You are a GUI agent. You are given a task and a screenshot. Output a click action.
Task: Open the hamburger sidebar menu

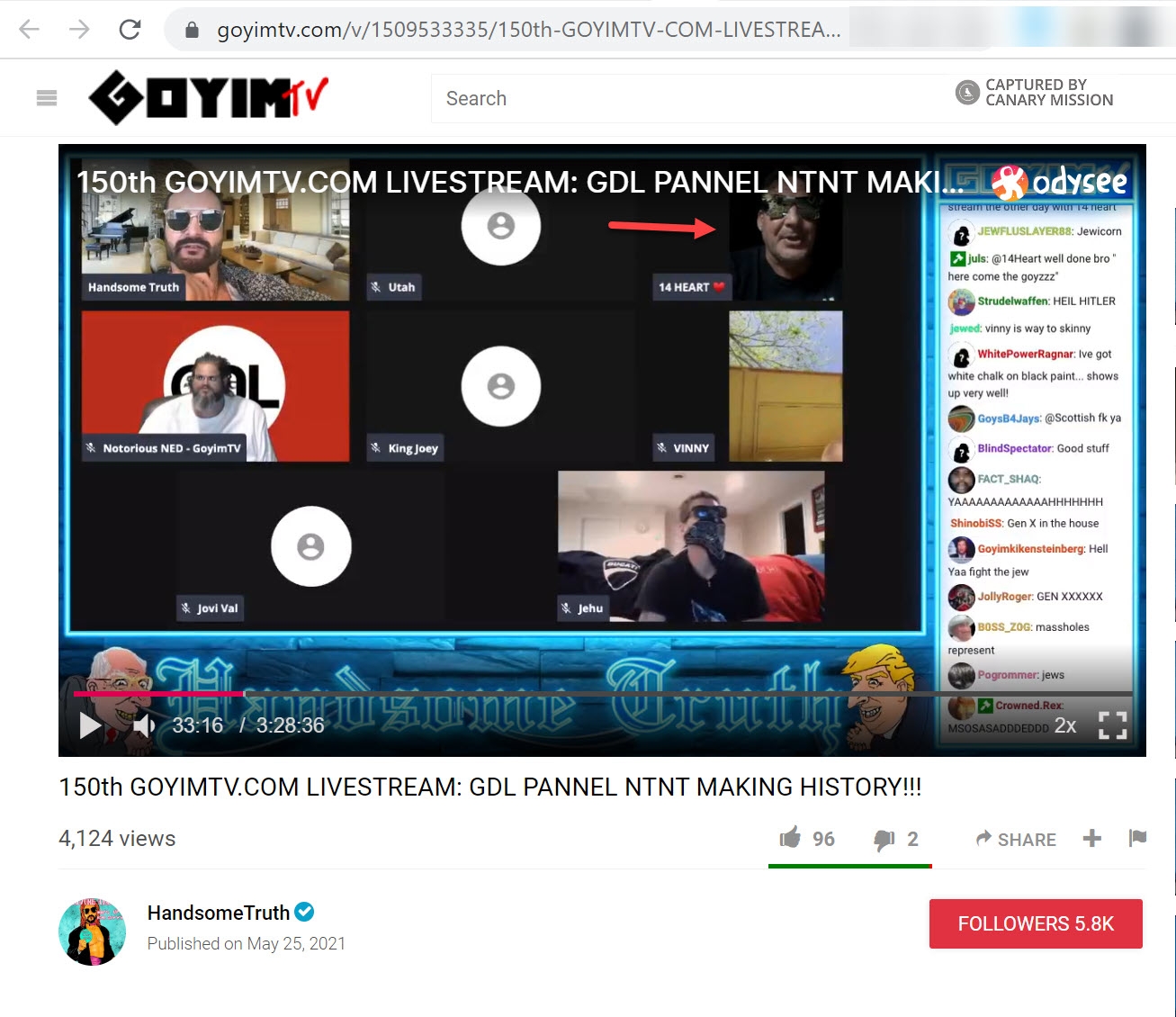[47, 98]
